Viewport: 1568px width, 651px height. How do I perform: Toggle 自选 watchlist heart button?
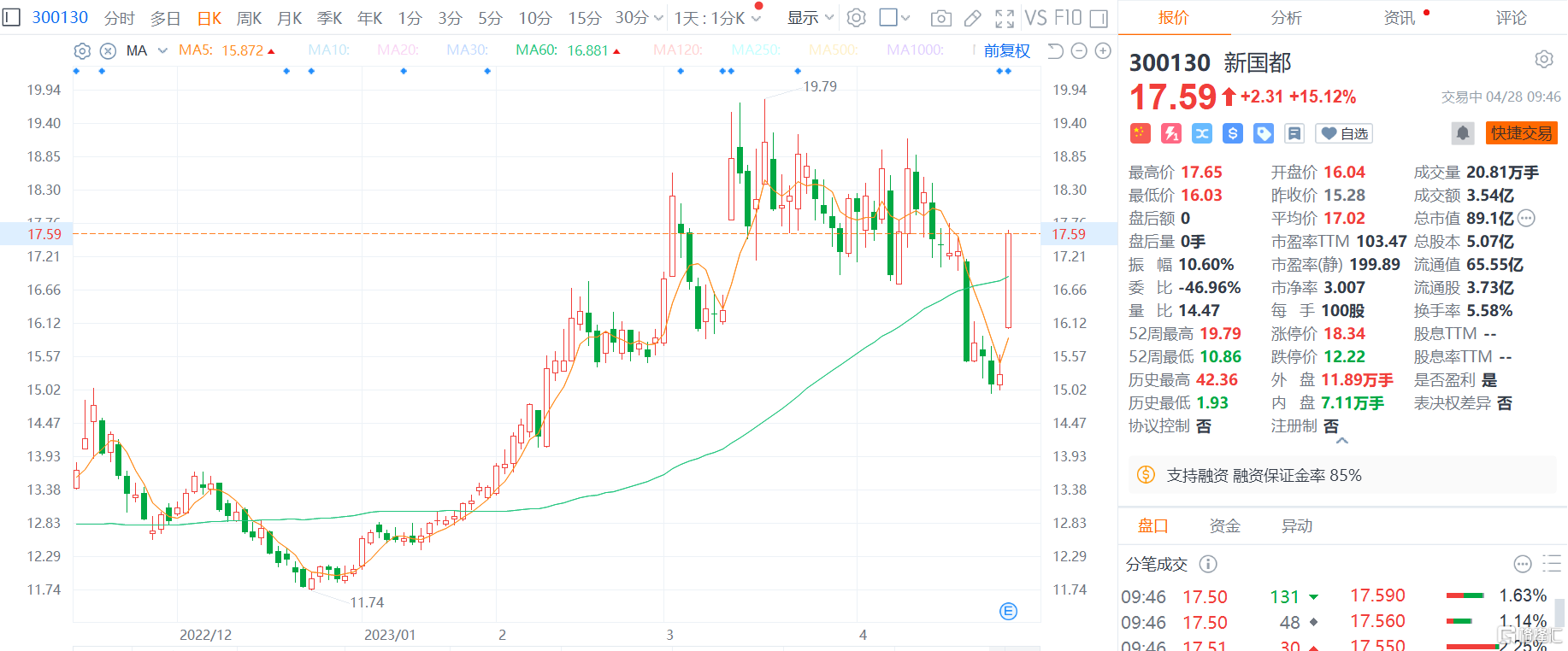tap(1344, 133)
